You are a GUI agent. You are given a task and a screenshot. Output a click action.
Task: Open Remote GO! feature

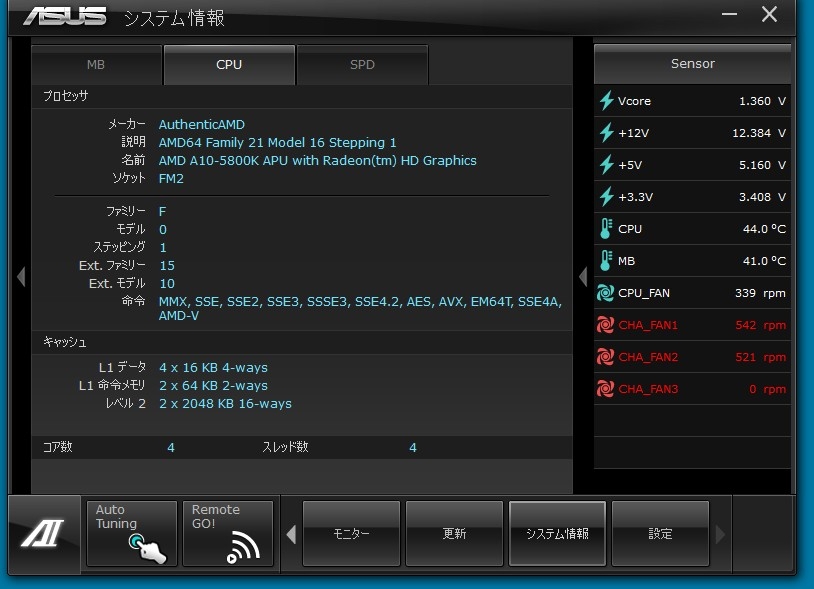[x=228, y=533]
